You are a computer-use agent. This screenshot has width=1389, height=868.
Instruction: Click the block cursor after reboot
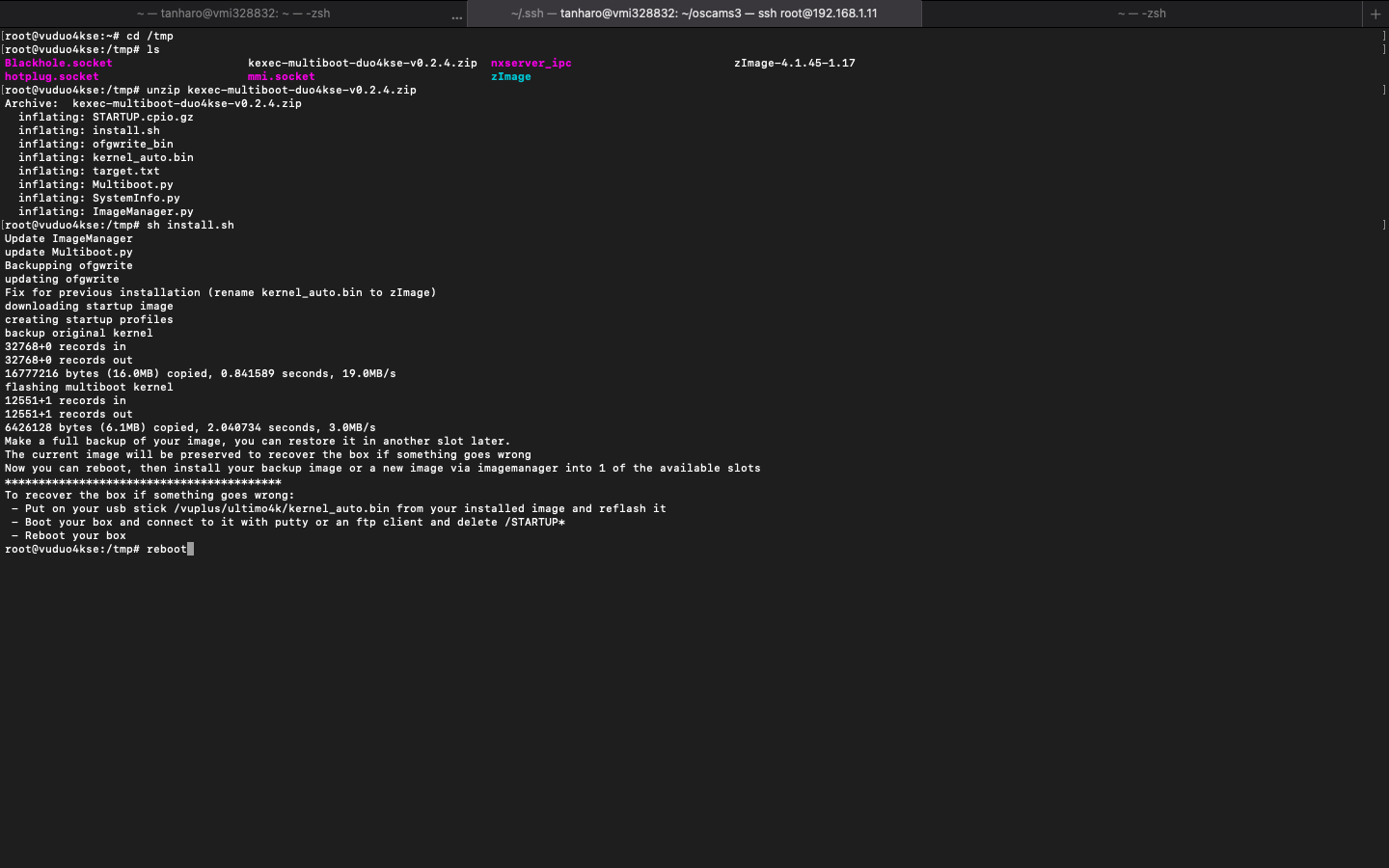click(x=191, y=549)
